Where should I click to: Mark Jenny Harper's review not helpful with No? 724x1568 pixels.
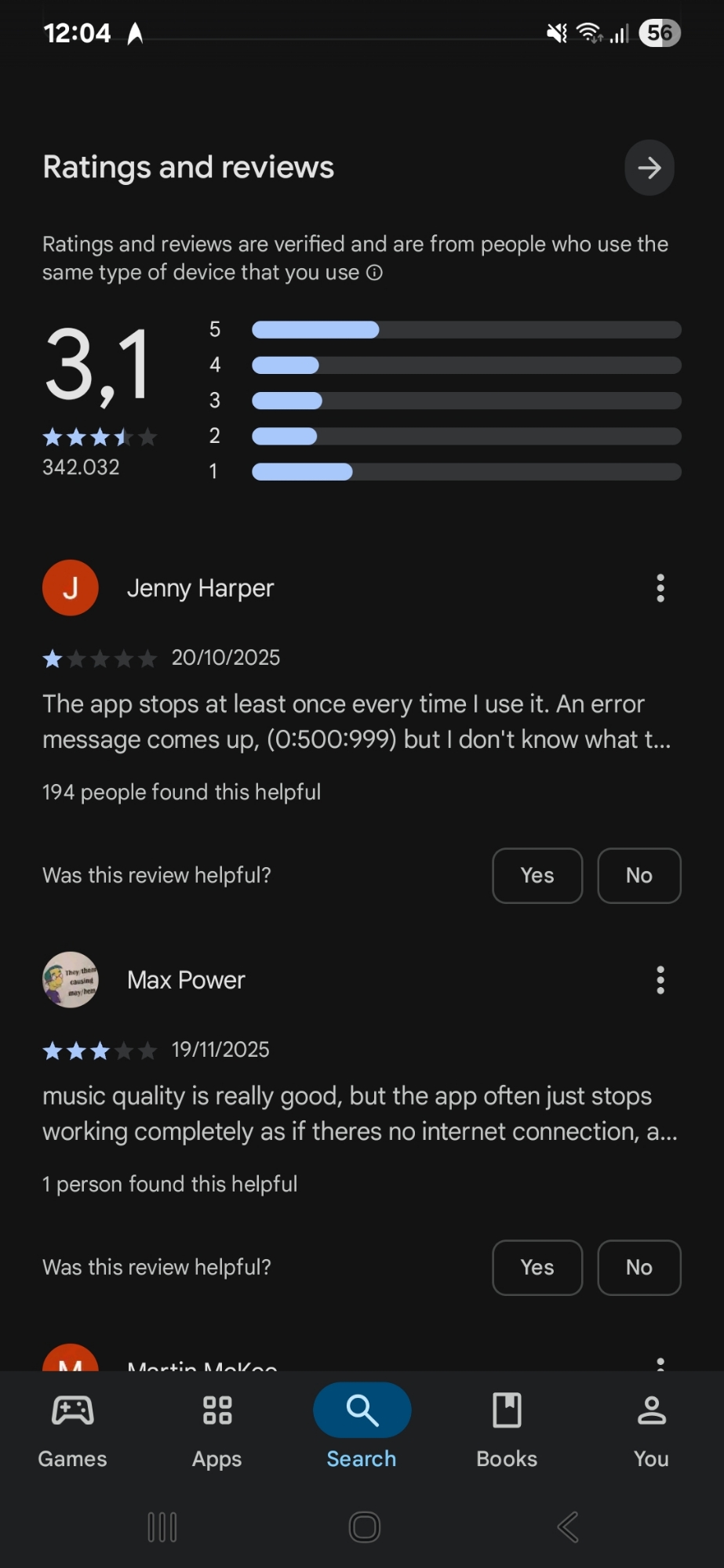pyautogui.click(x=639, y=876)
